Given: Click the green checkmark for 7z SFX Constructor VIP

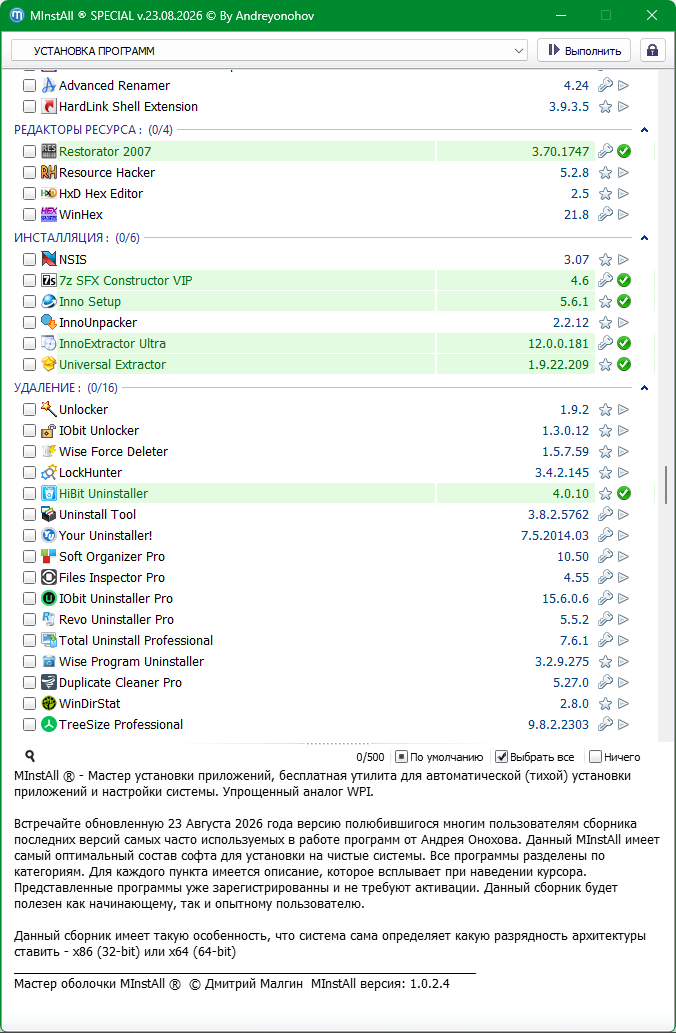Looking at the screenshot, I should click(x=624, y=281).
